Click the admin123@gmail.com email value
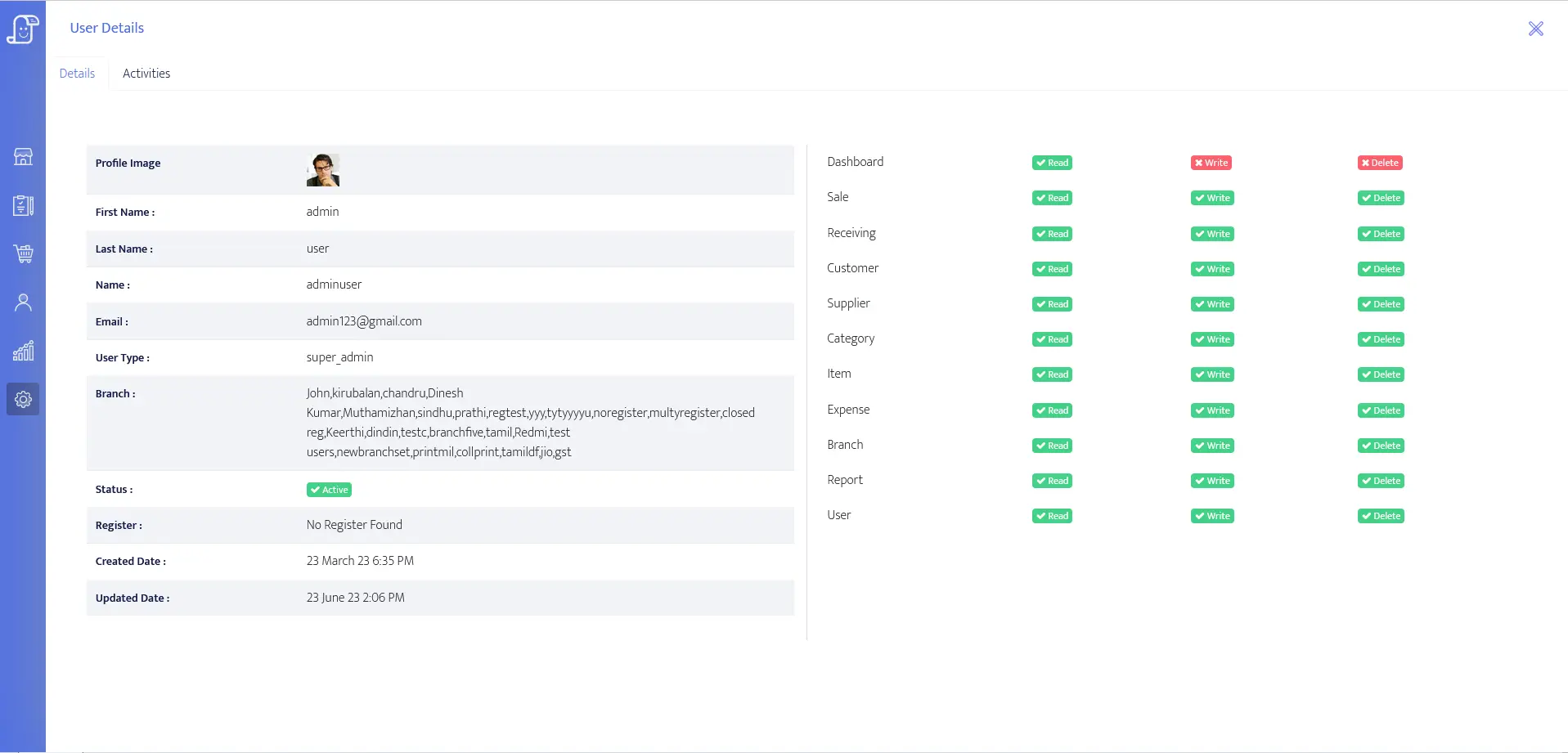 coord(364,321)
